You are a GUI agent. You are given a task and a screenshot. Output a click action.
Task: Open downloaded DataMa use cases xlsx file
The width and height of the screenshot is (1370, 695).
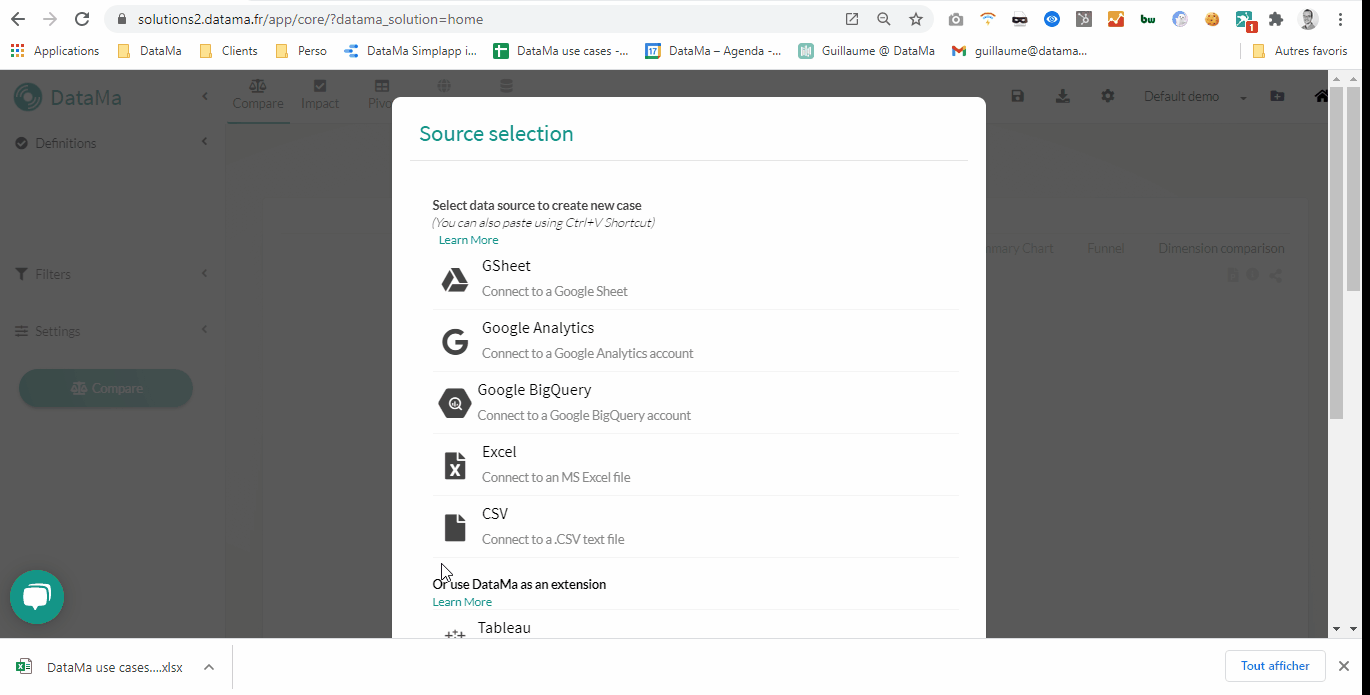pyautogui.click(x=100, y=667)
